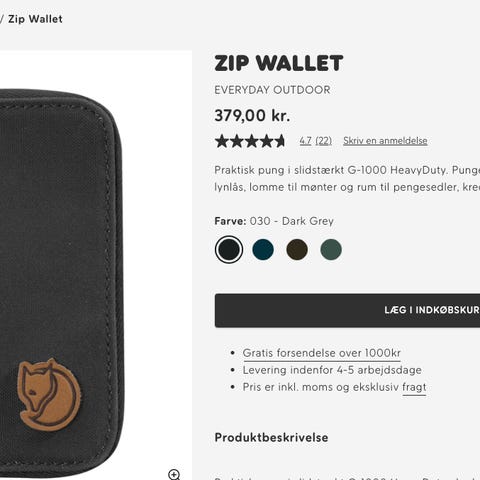Pick the green color swatch
The width and height of the screenshot is (480, 480).
331,249
